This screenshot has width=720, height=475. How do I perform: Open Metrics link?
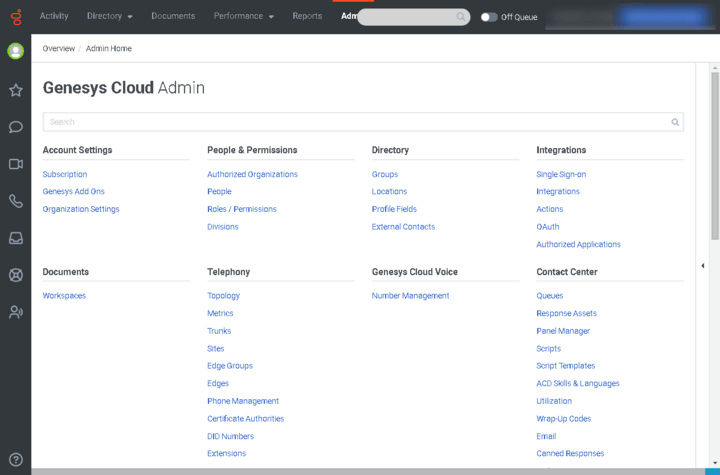click(x=220, y=313)
